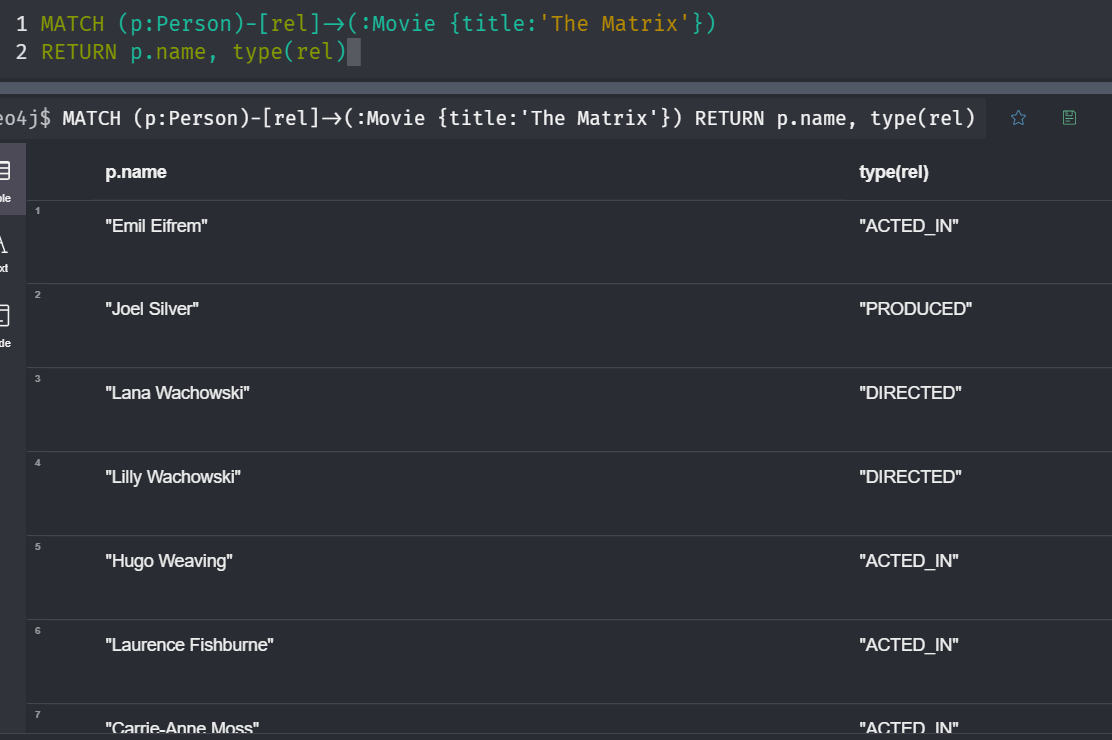Screen dimensions: 1112x740
Task: Save the query using the green save icon
Action: click(x=1069, y=118)
